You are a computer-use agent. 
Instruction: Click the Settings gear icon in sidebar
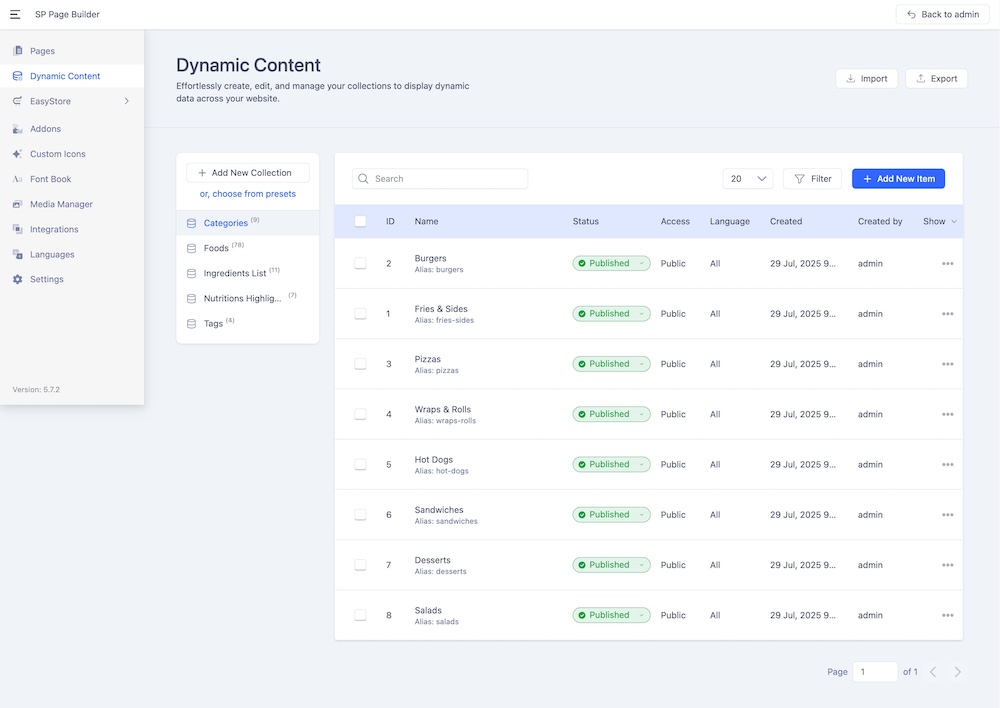(x=17, y=279)
